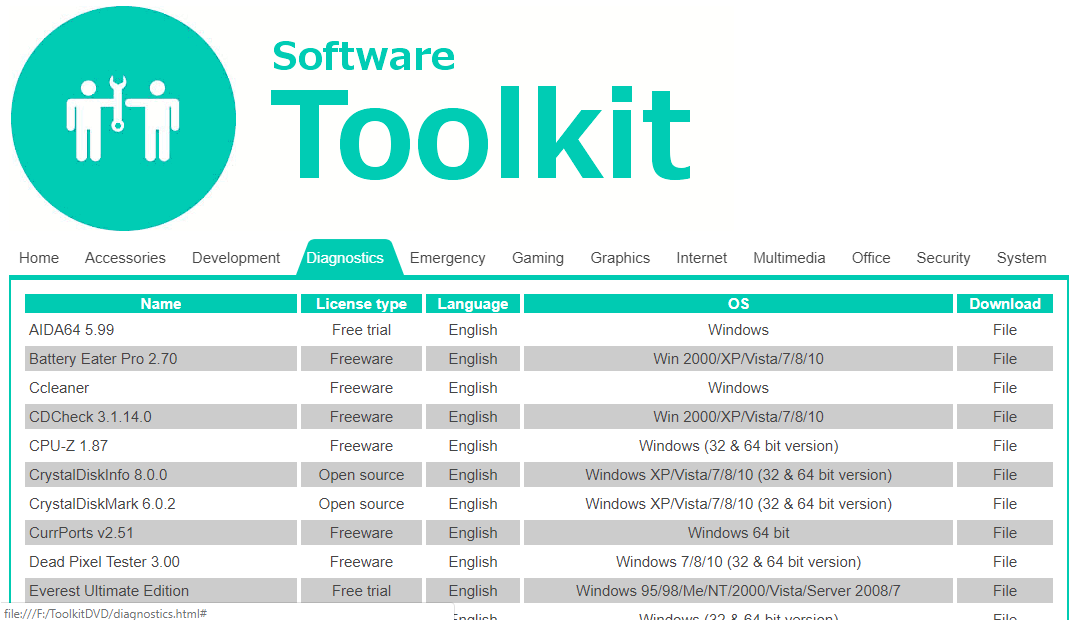The height and width of the screenshot is (620, 1074).
Task: Download CrystalDiskMark 6.0.2 File link
Action: tap(1005, 504)
